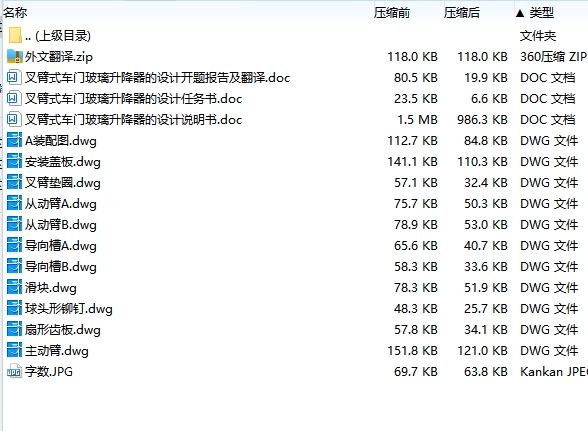The height and width of the screenshot is (431, 588).
Task: Select file 安装盖板.dwg
Action: tap(63, 162)
